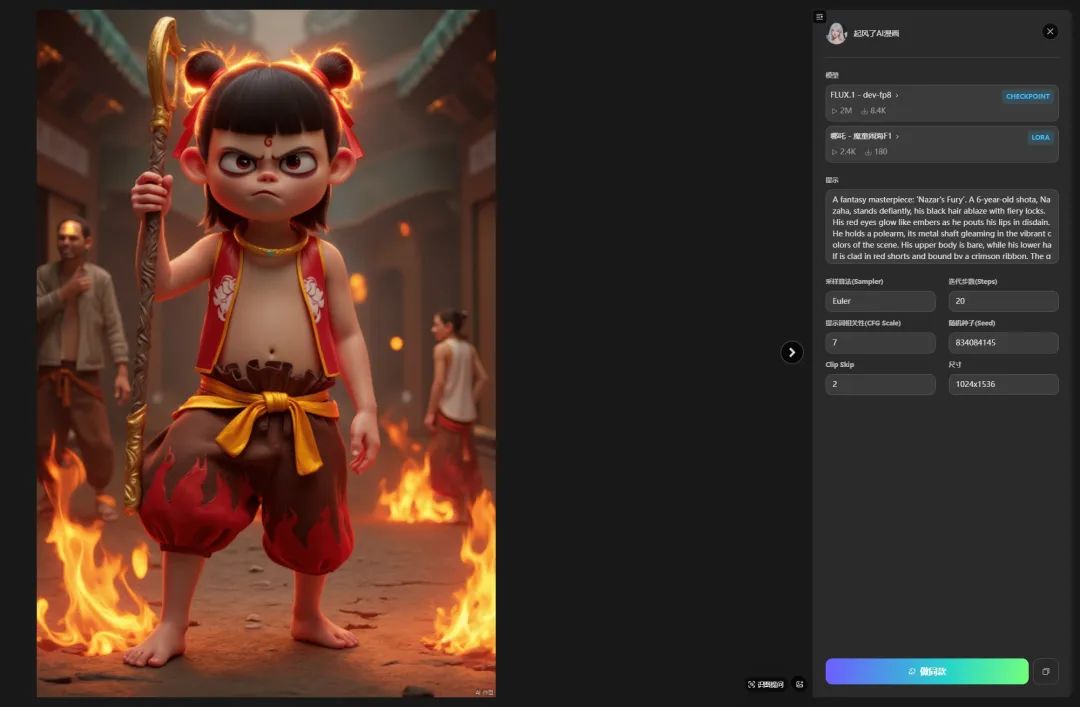
Task: Click the LORA tag badge
Action: pyautogui.click(x=1040, y=137)
